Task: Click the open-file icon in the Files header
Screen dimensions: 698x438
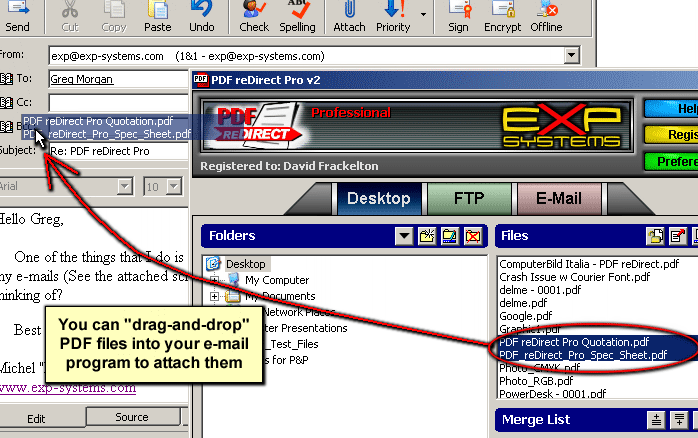Action: [x=655, y=236]
